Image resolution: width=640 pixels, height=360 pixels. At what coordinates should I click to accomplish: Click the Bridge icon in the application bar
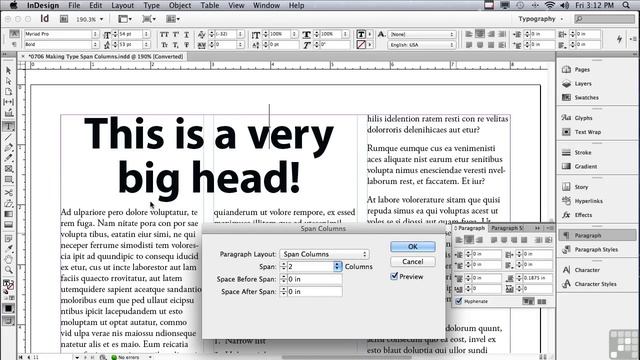pos(64,19)
